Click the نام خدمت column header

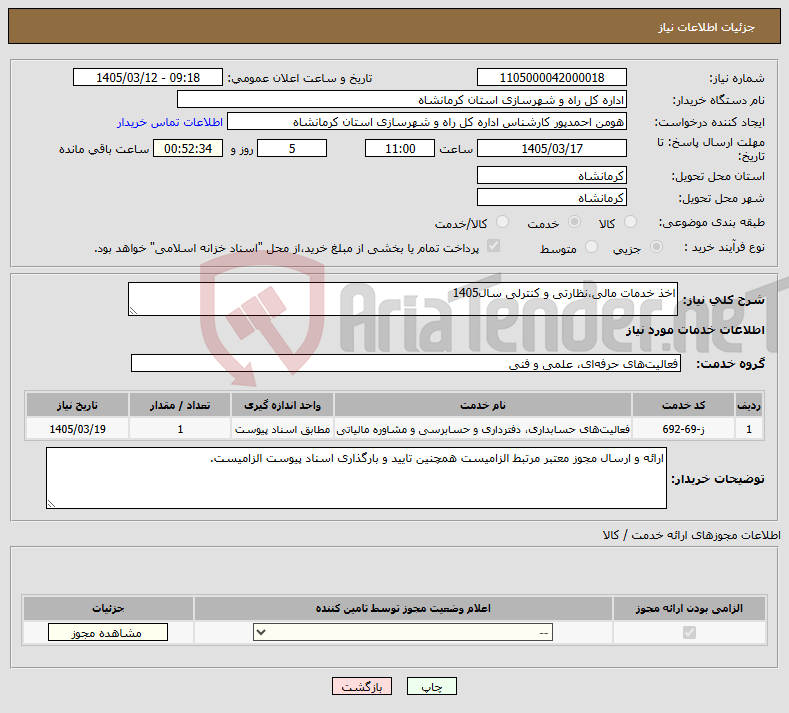pyautogui.click(x=483, y=405)
